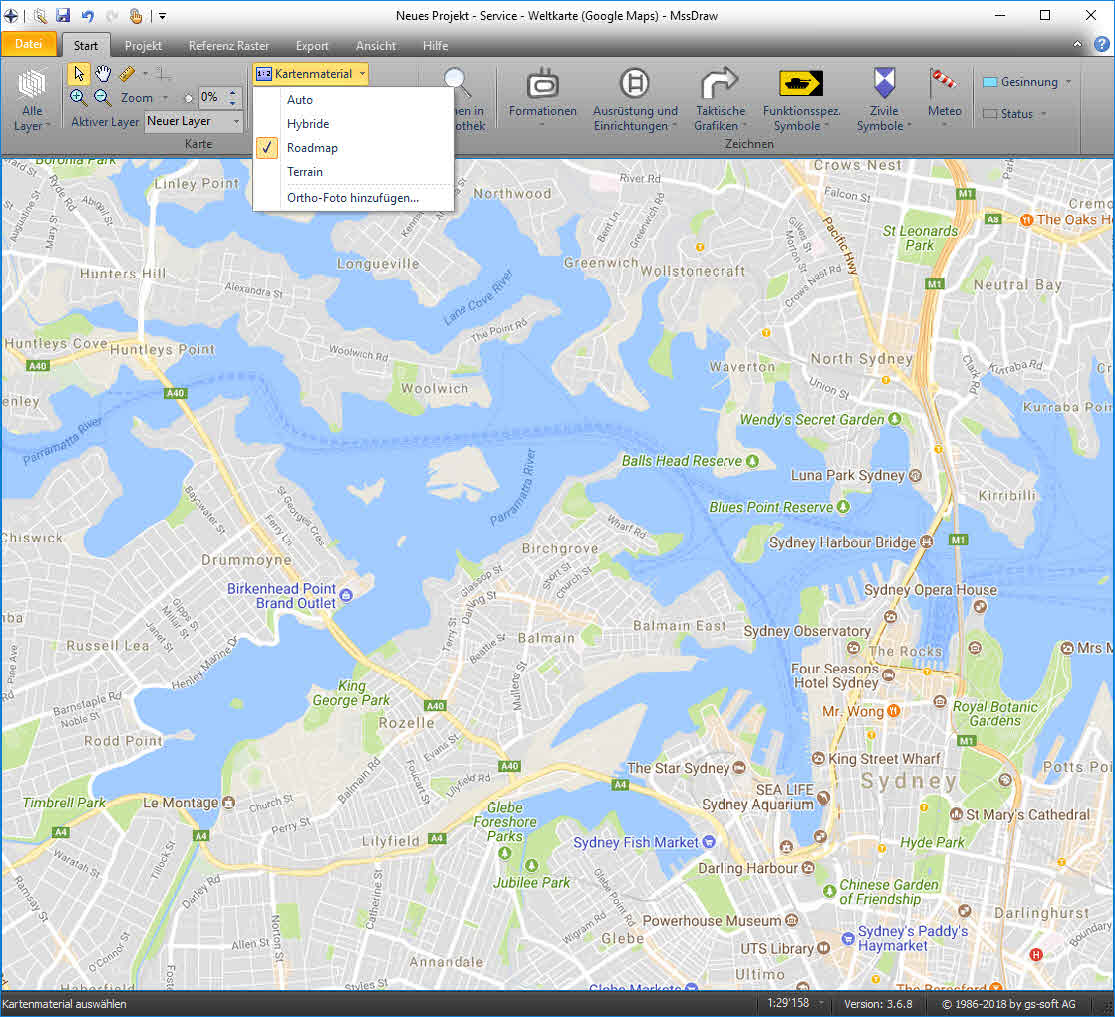Click the Powerhouse Museum map label
The image size is (1115, 1017).
point(712,920)
